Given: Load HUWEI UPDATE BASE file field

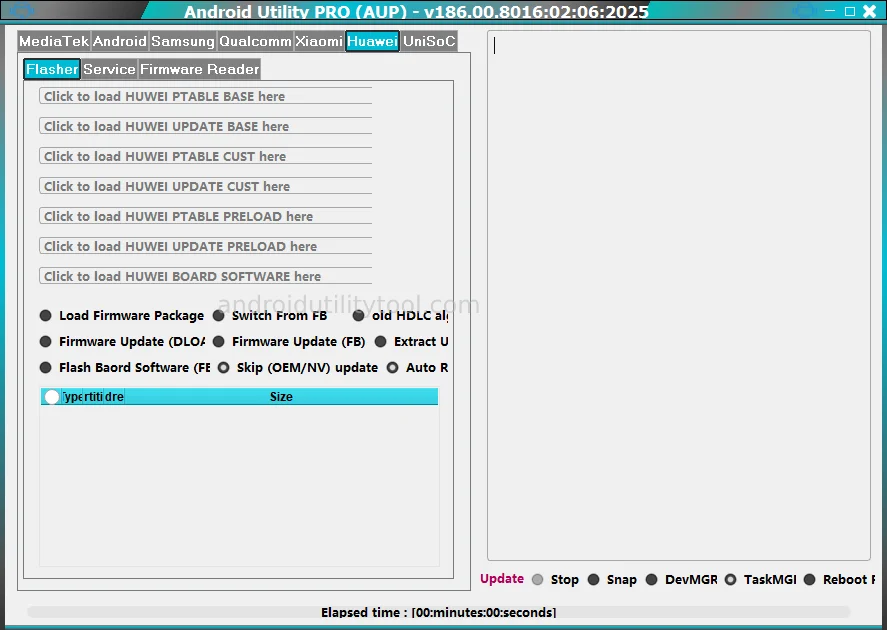Looking at the screenshot, I should [x=205, y=126].
